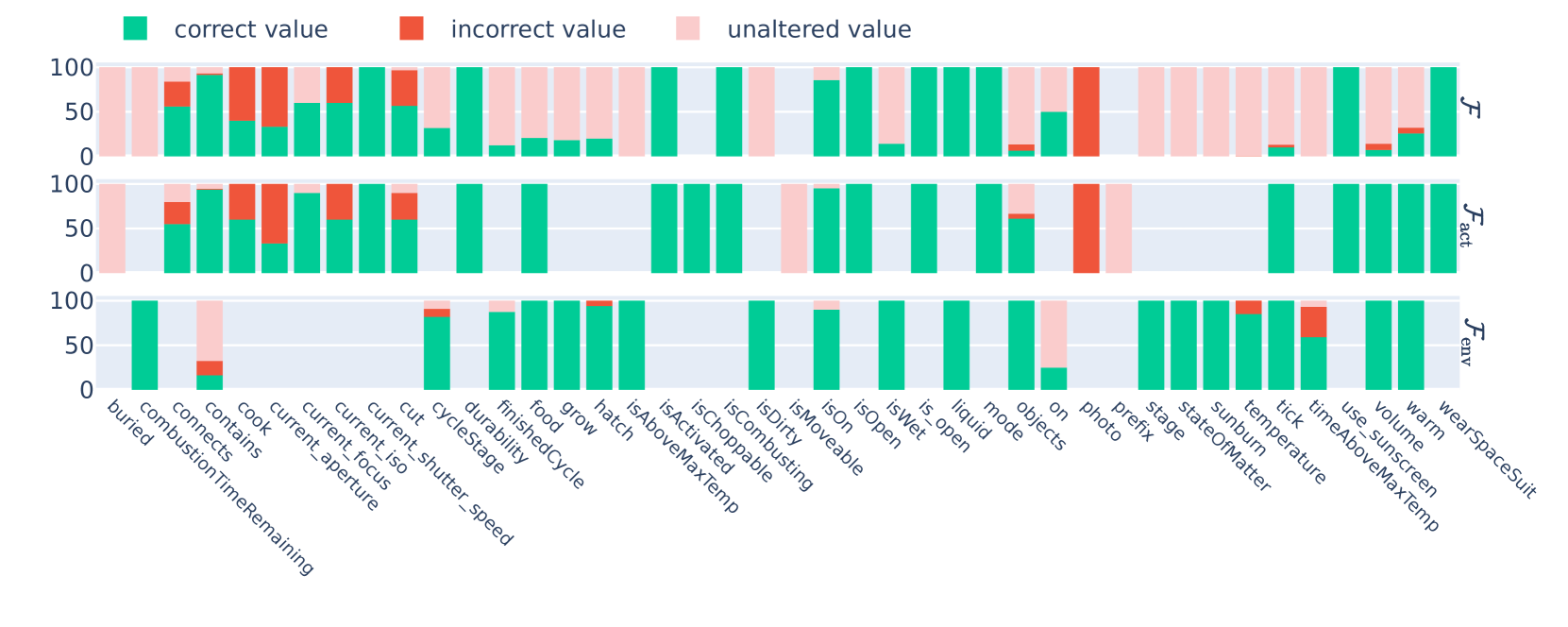The width and height of the screenshot is (1568, 627).
Task: Click the current_shutter_speed x-axis label
Action: 439,473
